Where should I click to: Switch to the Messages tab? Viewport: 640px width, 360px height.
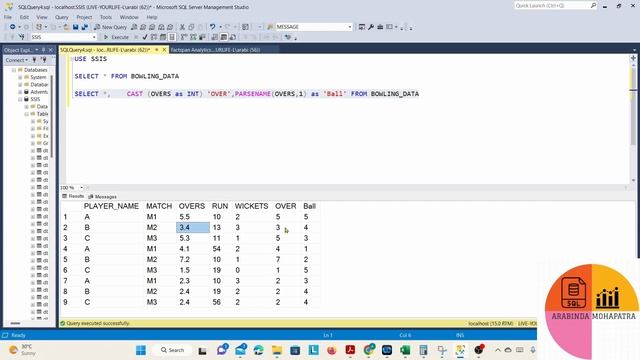click(x=102, y=197)
